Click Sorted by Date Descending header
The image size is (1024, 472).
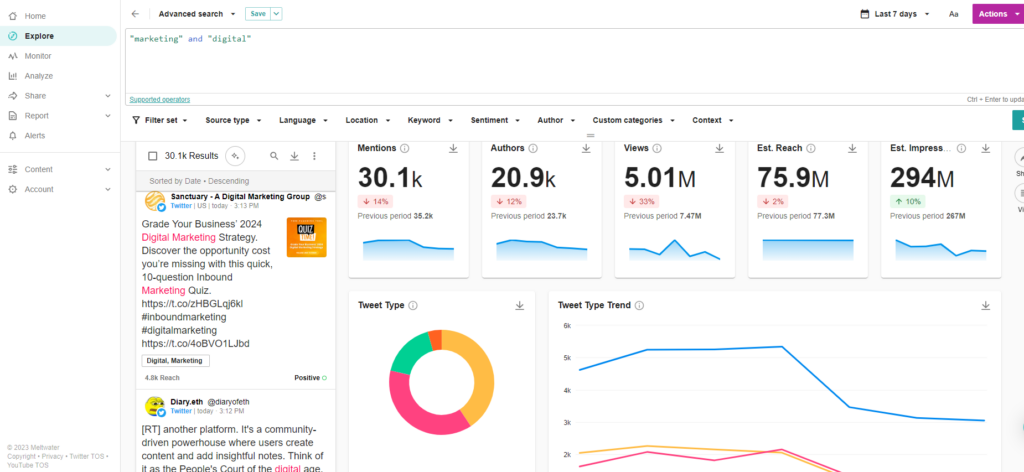(199, 181)
